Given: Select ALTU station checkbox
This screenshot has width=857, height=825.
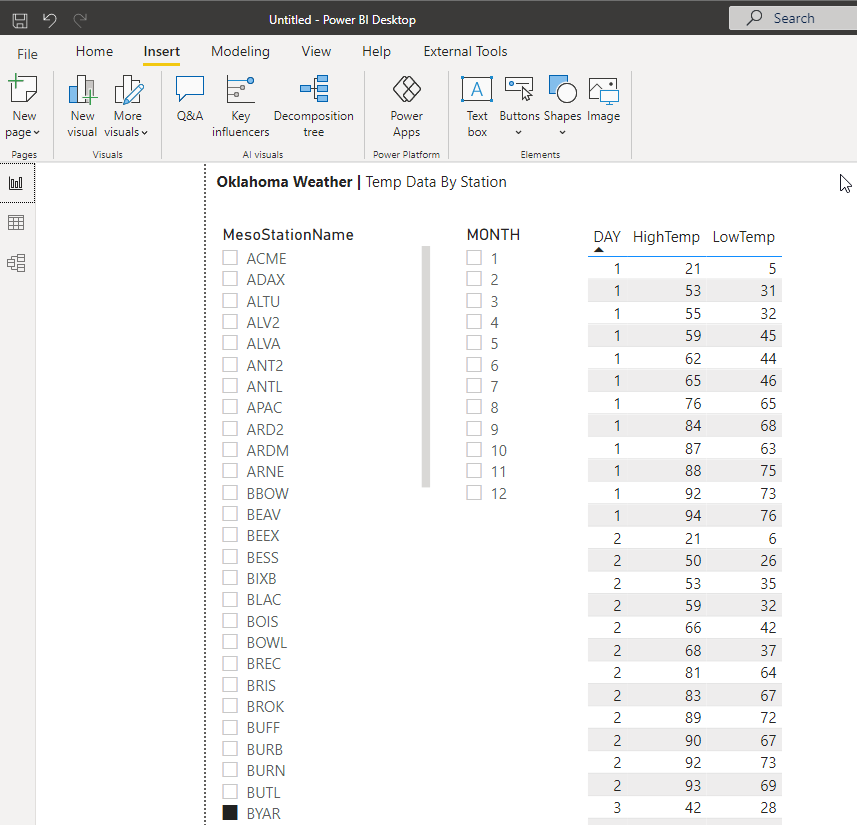Looking at the screenshot, I should 230,300.
